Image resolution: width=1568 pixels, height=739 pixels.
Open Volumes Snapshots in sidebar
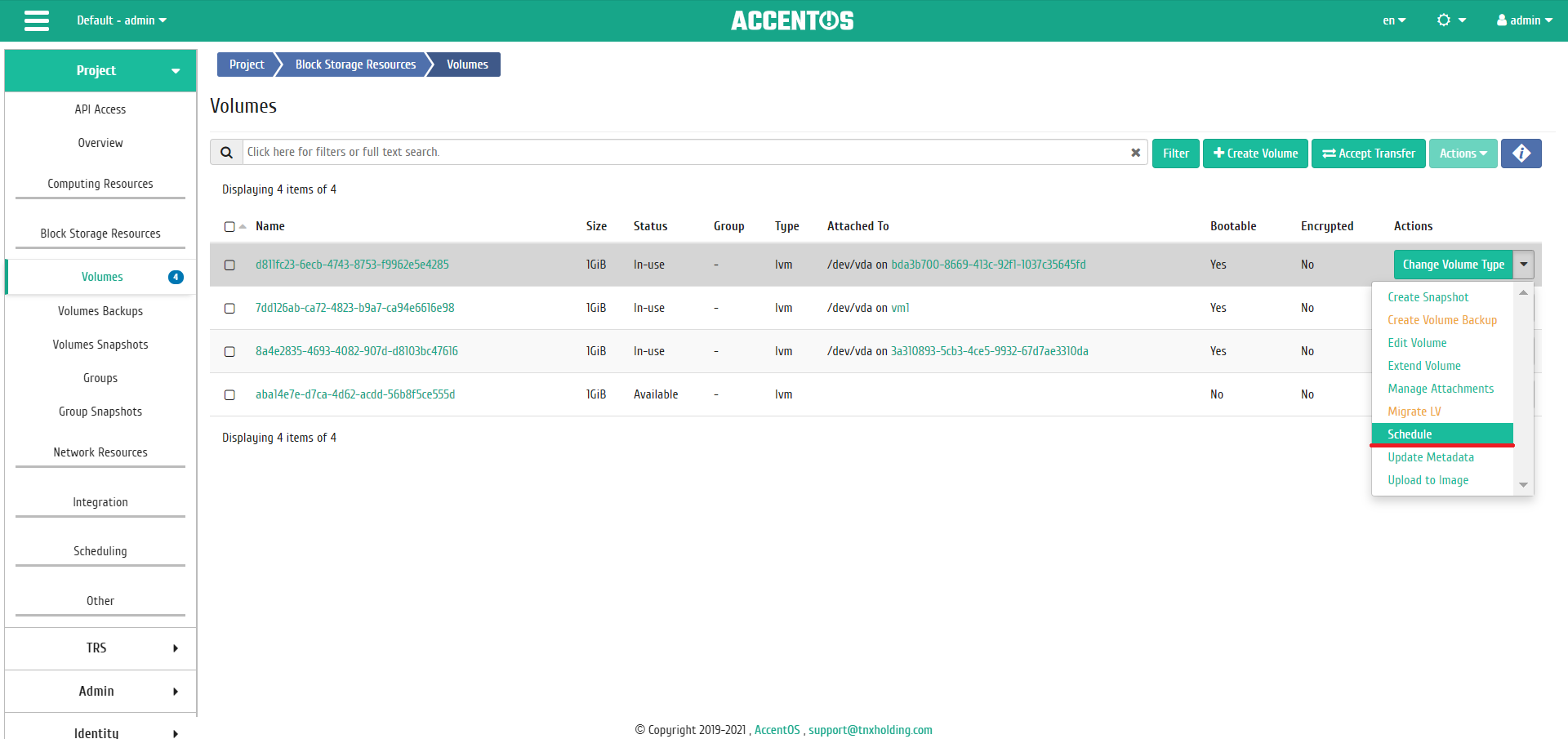[x=100, y=345]
